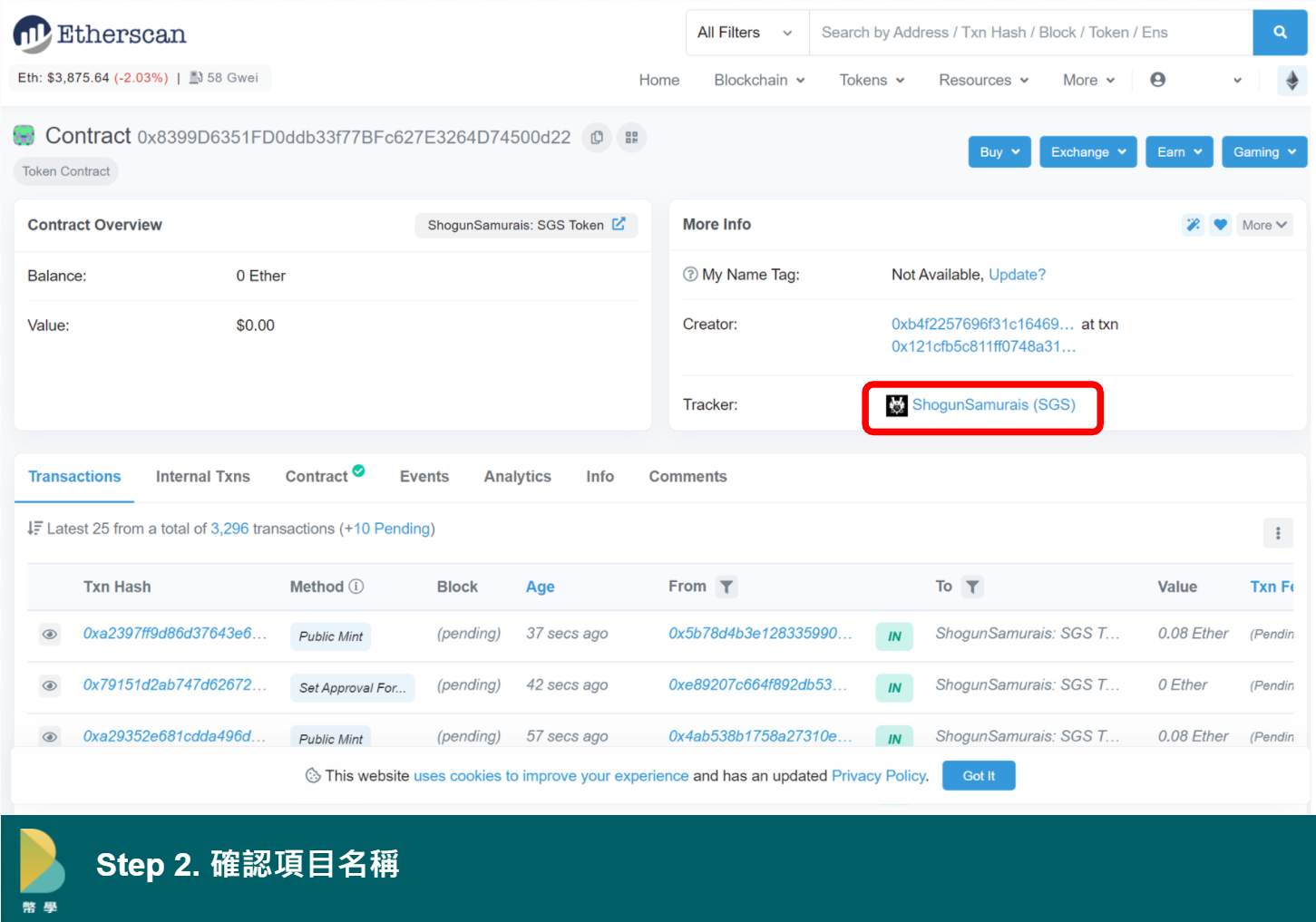1316x922 pixels.
Task: Click the magic wand icon in More Info
Action: (x=1194, y=225)
